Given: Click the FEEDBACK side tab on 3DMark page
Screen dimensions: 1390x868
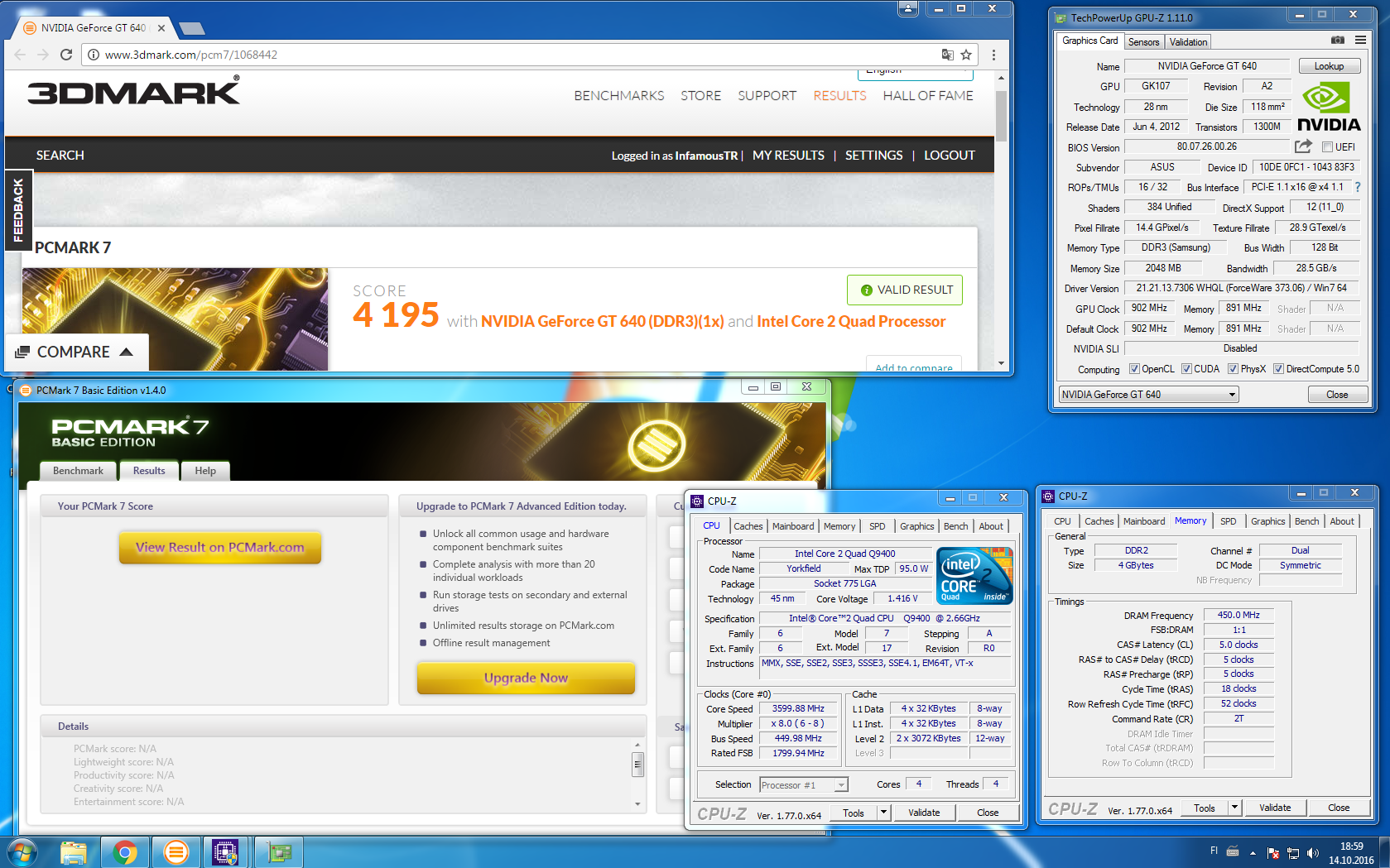Looking at the screenshot, I should point(18,210).
